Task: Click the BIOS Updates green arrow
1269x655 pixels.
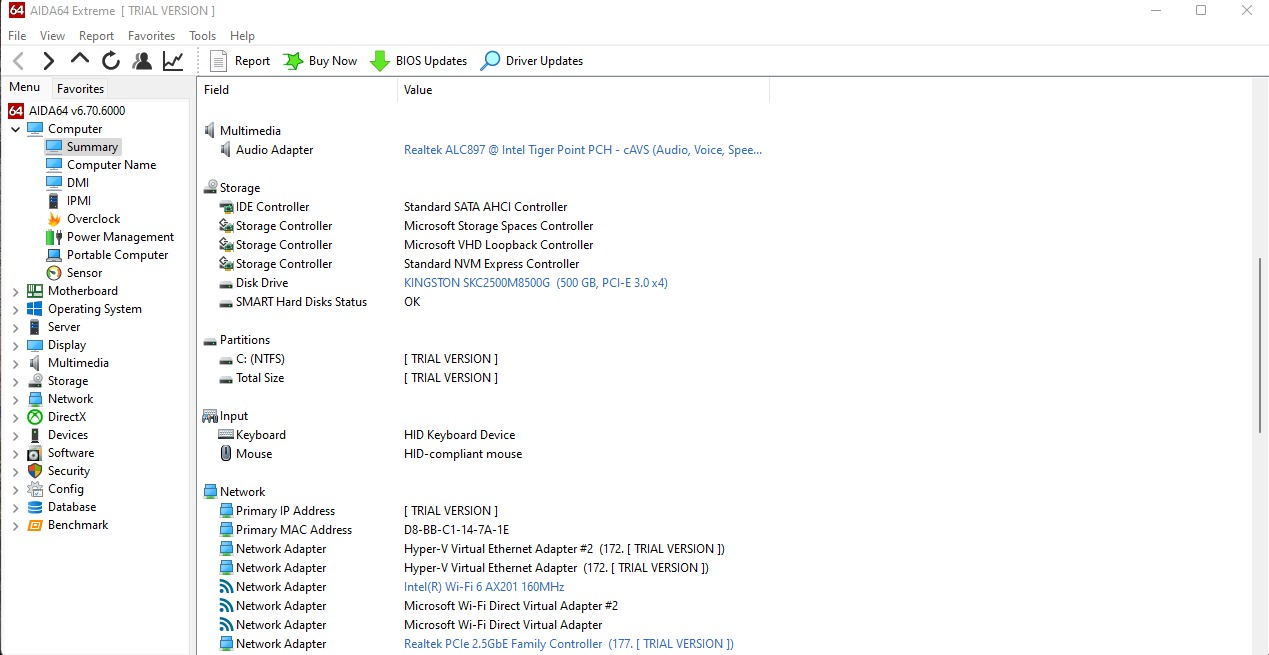Action: coord(380,61)
